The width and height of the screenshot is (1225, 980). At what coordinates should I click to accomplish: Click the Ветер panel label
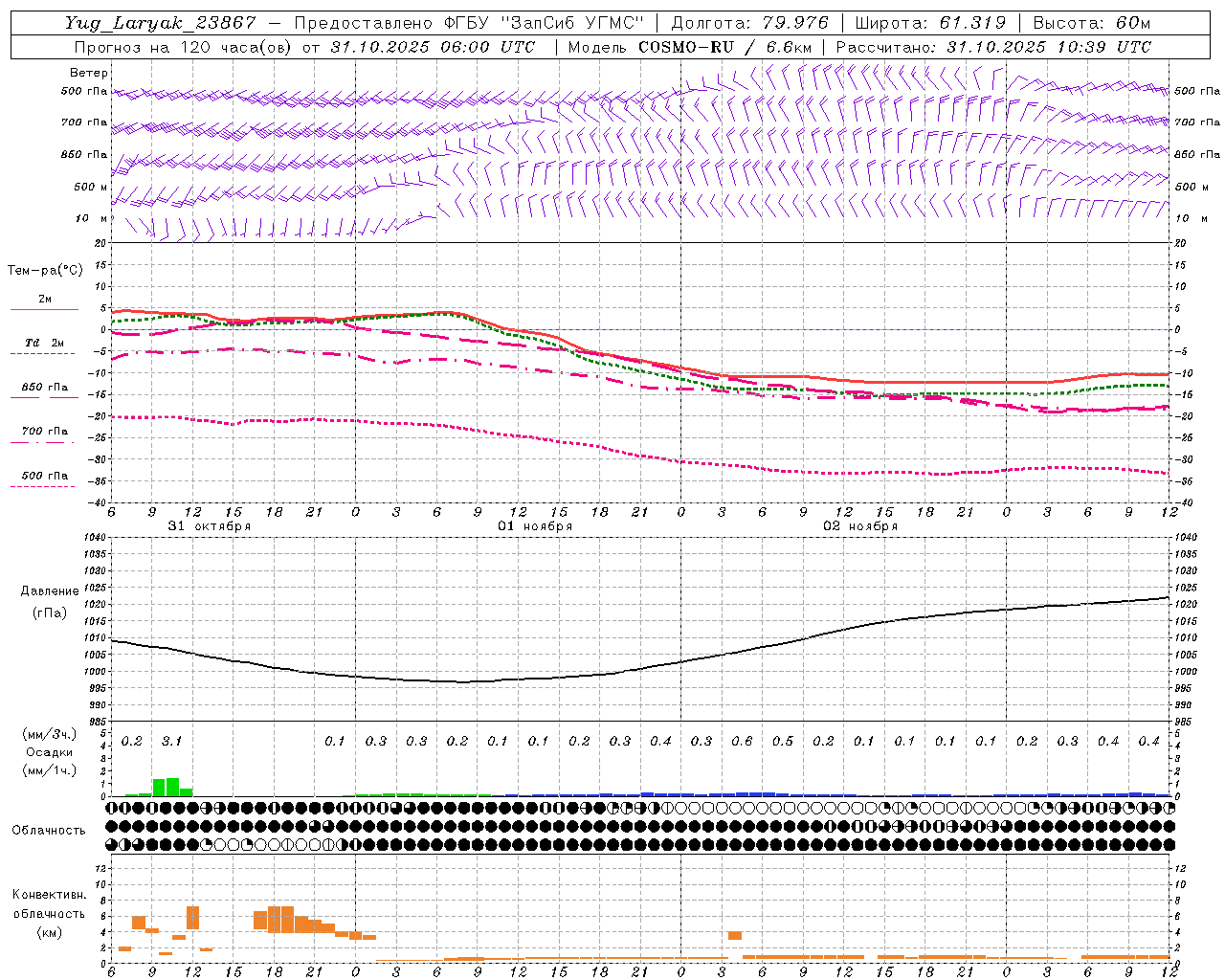click(x=88, y=73)
